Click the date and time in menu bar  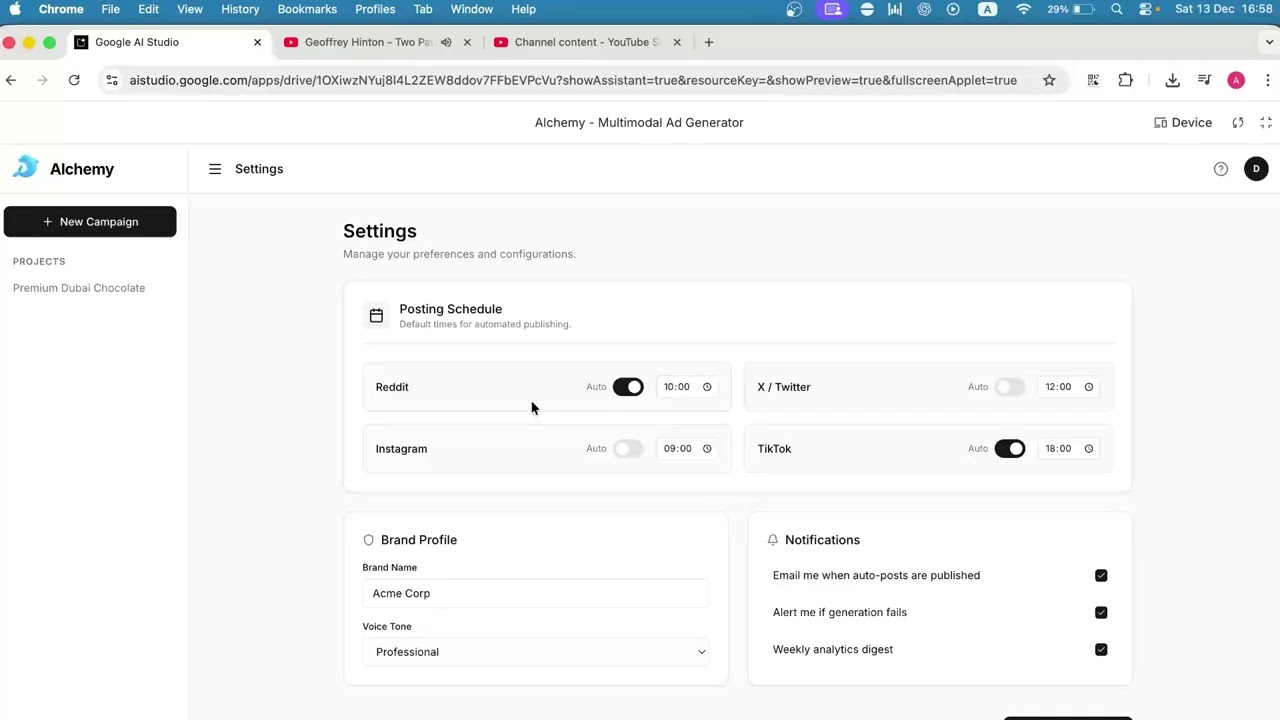click(1224, 9)
